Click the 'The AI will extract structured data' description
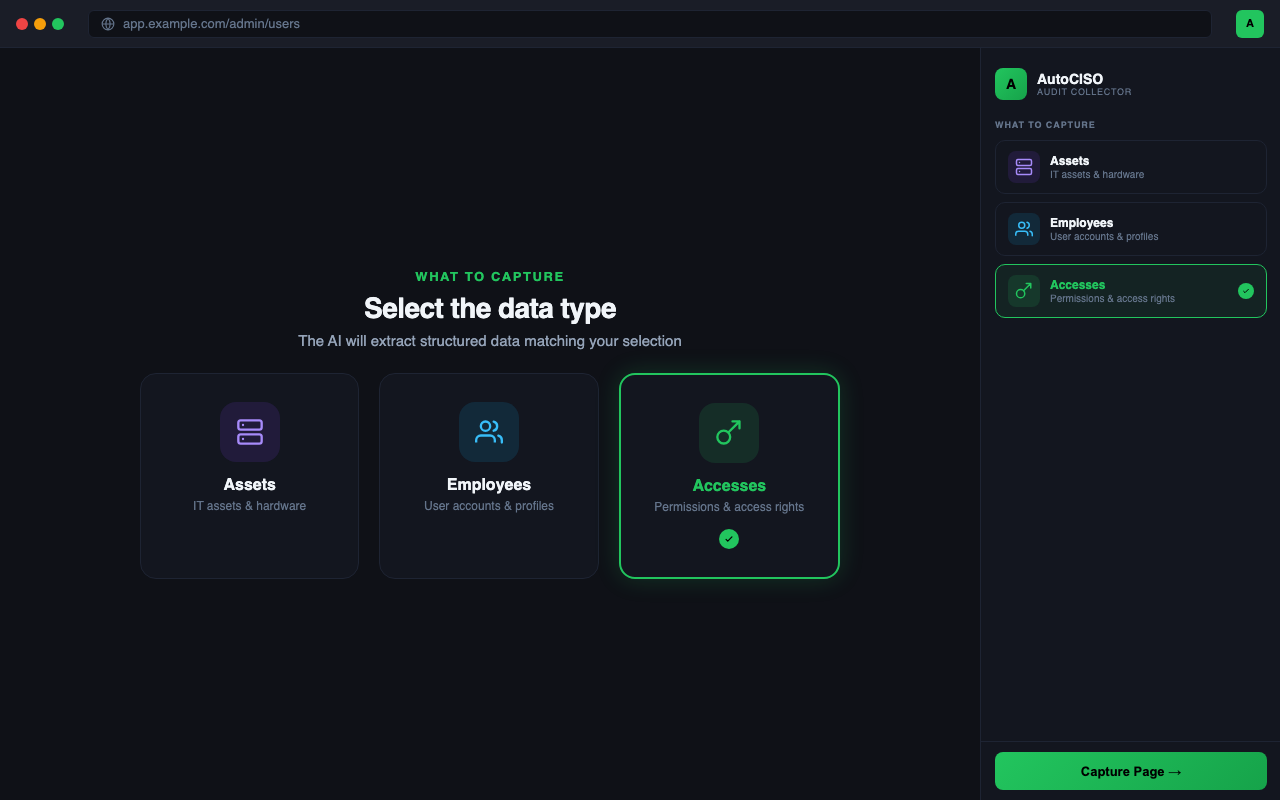This screenshot has height=800, width=1280. (x=490, y=341)
